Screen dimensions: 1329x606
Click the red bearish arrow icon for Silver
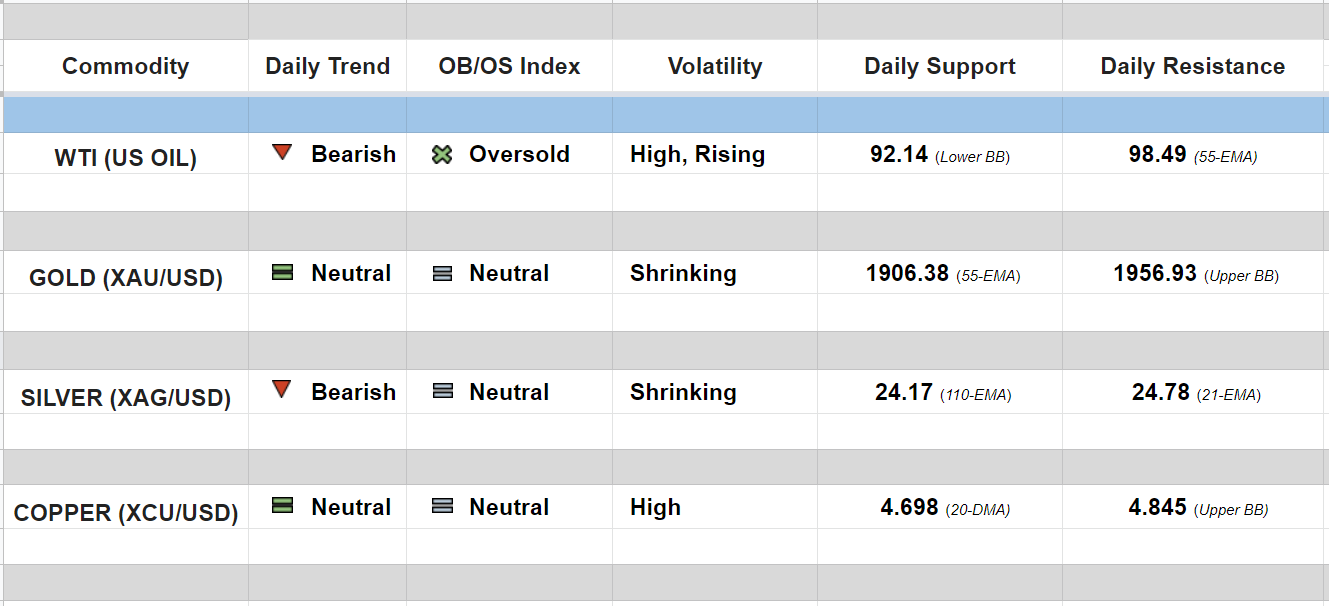click(283, 390)
